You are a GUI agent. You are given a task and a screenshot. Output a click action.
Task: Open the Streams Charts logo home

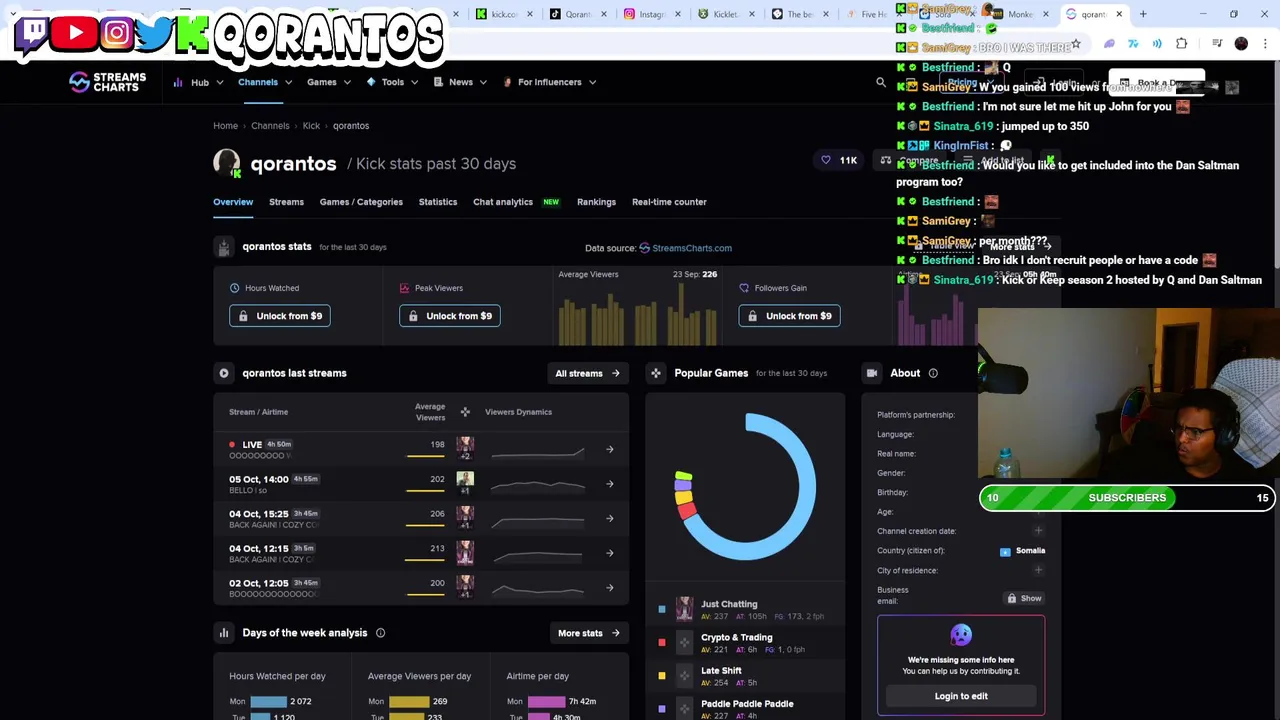point(107,82)
